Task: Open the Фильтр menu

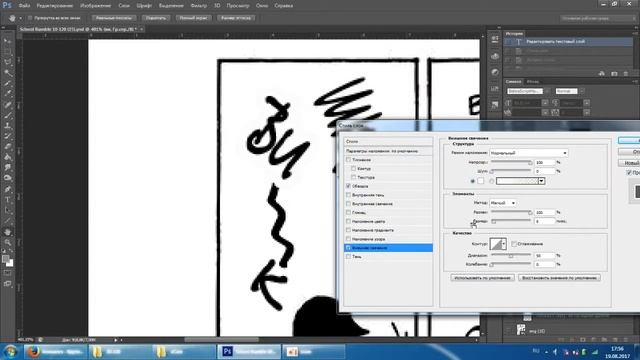Action: coord(199,6)
